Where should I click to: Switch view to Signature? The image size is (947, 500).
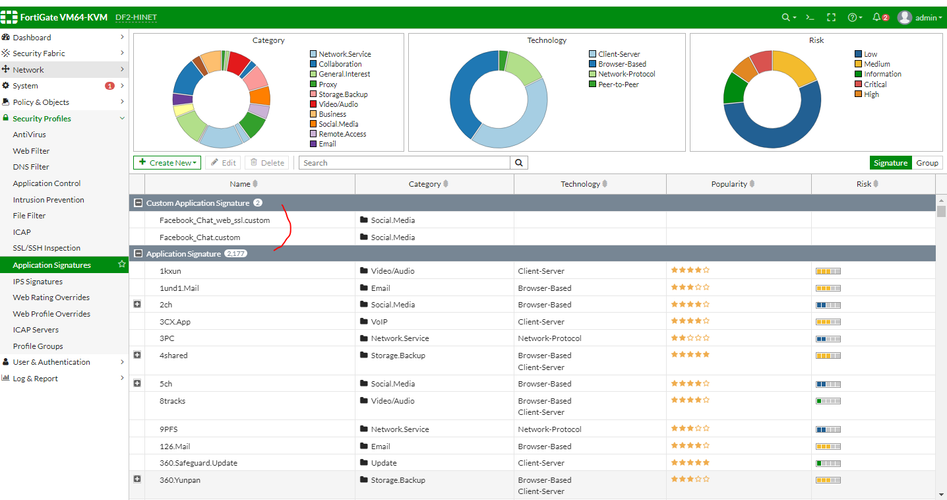890,163
